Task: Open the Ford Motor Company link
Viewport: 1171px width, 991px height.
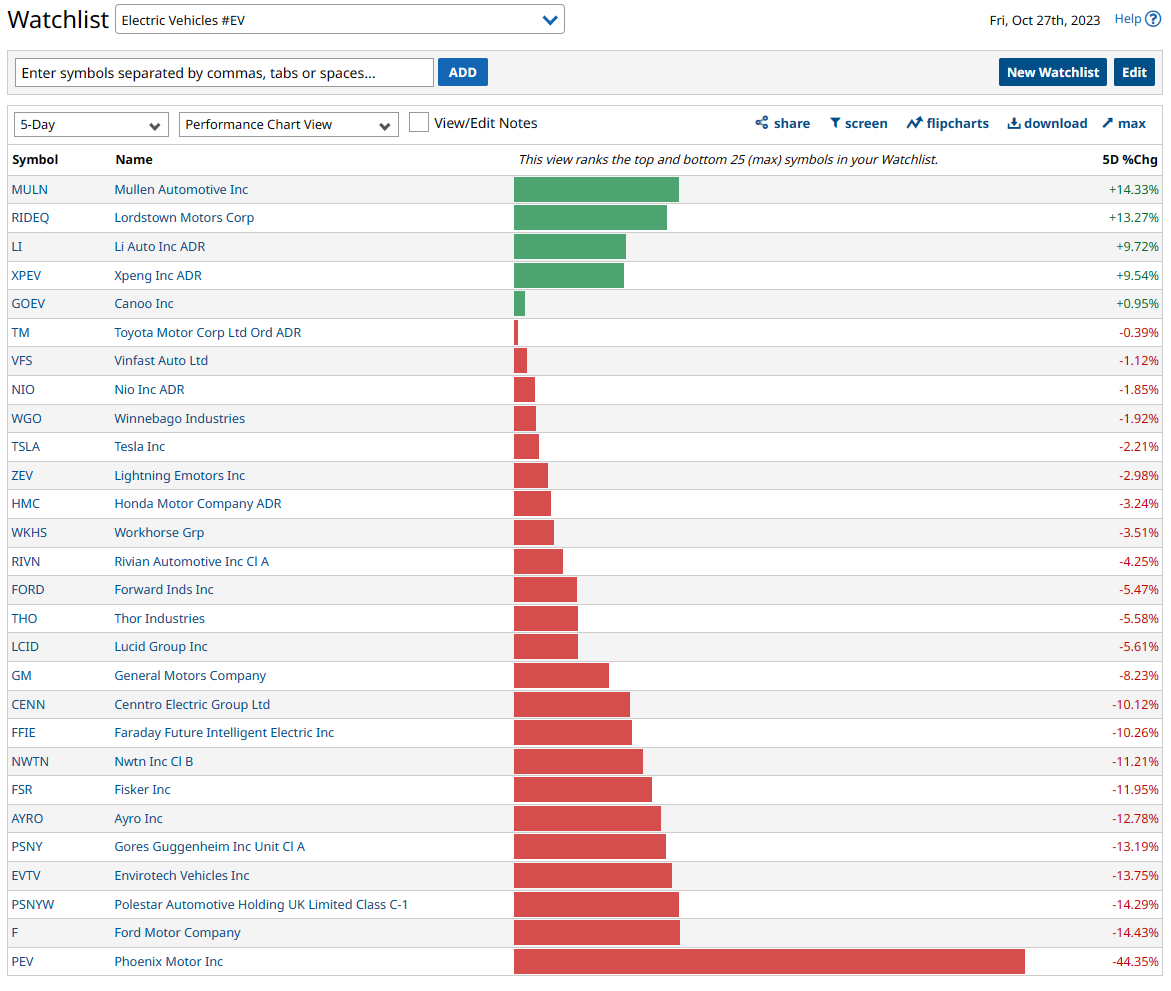Action: tap(177, 933)
